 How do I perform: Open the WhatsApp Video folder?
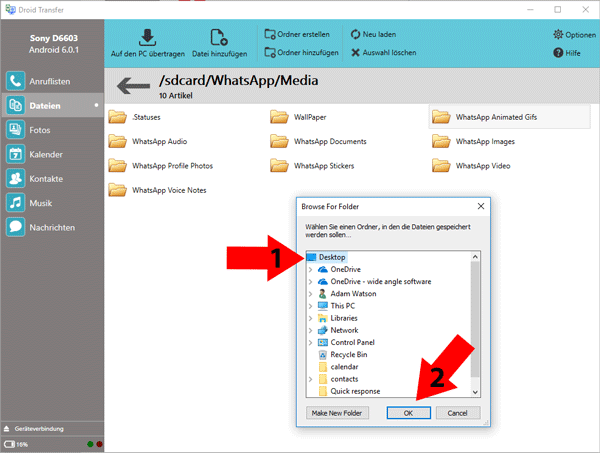pyautogui.click(x=471, y=166)
